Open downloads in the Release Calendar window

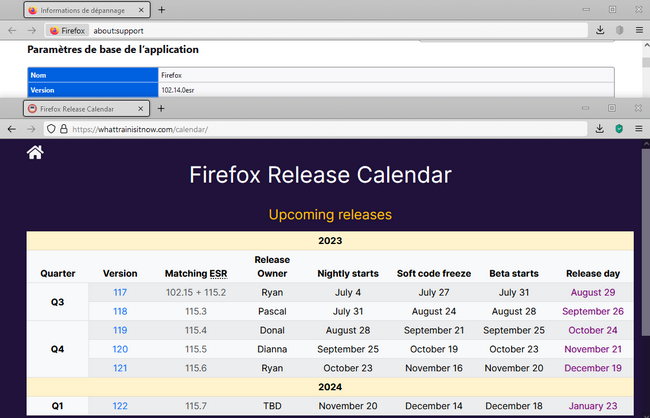[599, 129]
